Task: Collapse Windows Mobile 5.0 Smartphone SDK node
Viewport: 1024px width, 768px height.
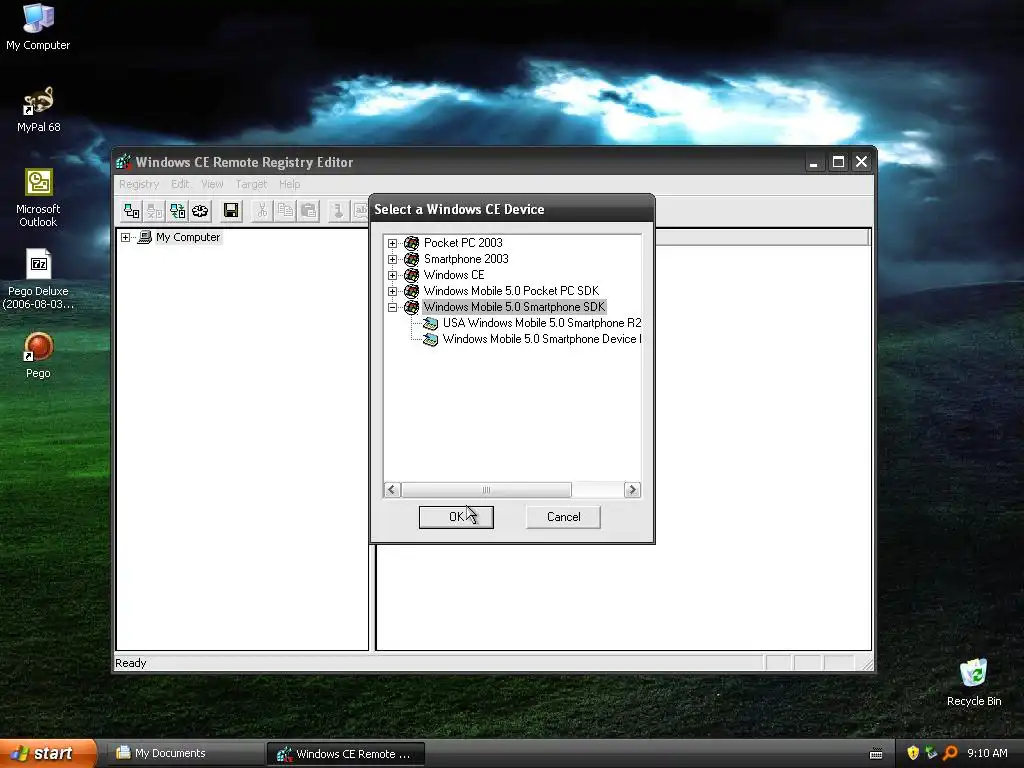Action: point(392,308)
